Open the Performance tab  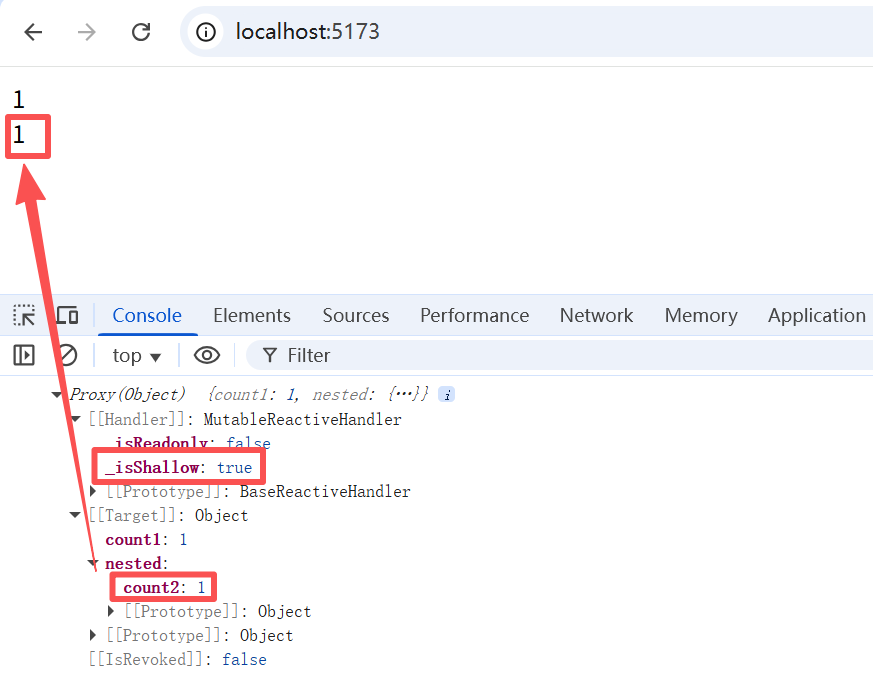474,316
